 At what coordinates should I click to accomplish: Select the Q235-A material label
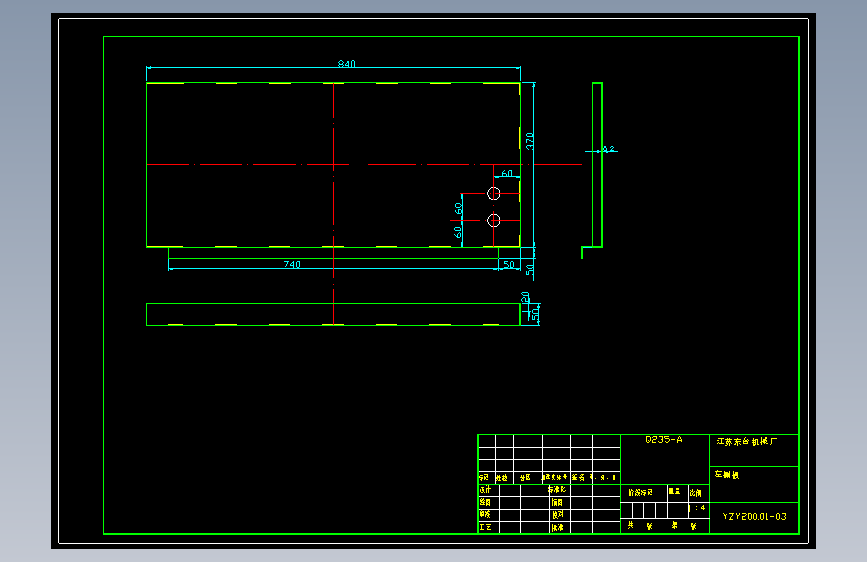coord(664,440)
